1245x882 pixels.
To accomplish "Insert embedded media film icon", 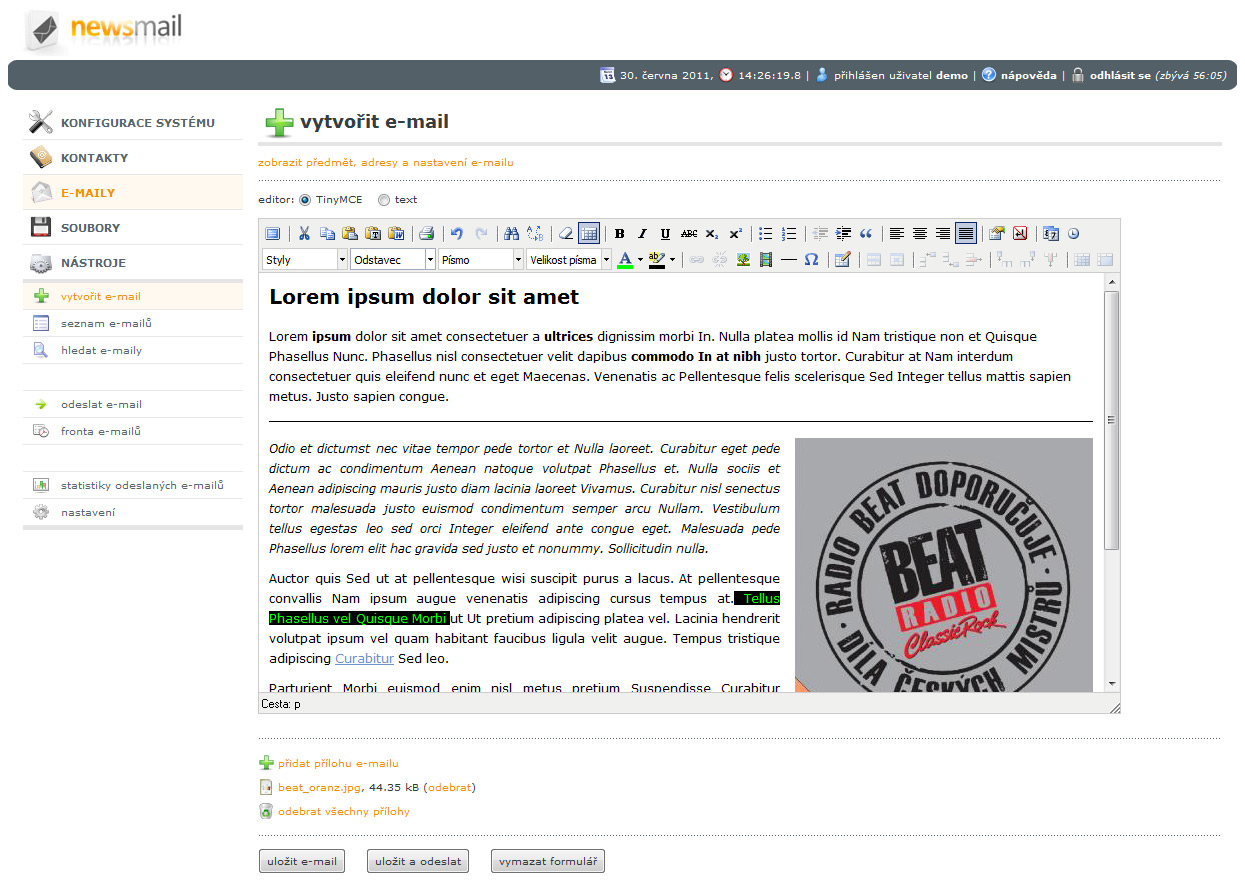I will [766, 260].
